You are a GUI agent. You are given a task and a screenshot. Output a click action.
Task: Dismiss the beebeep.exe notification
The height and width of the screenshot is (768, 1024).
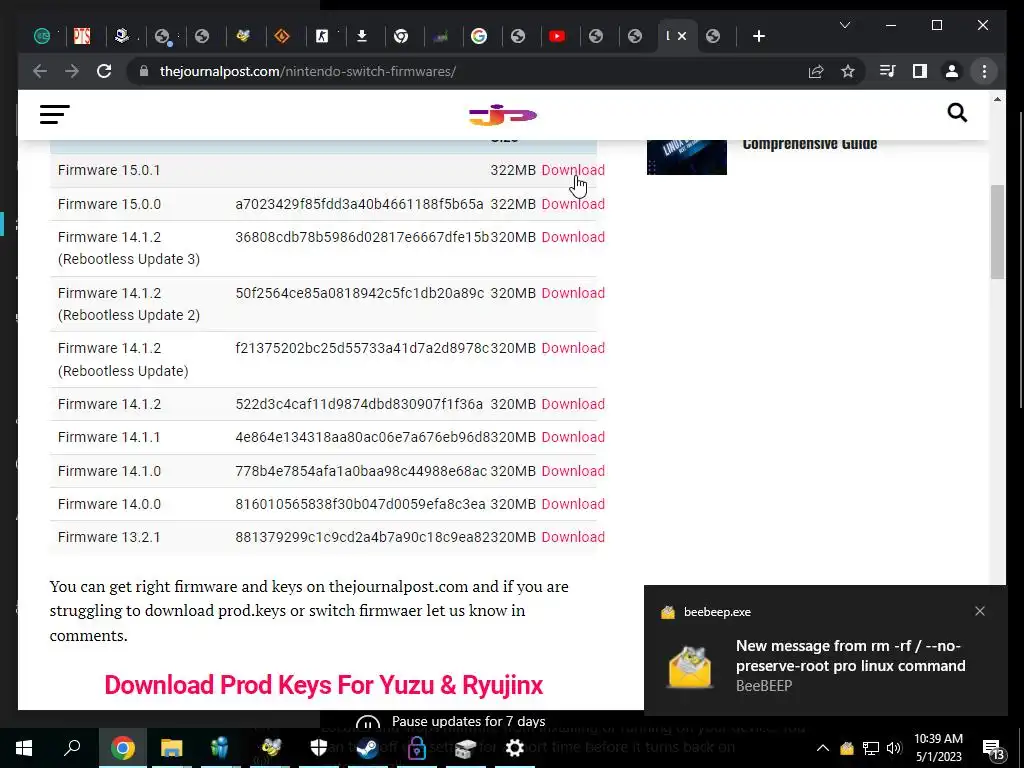pyautogui.click(x=980, y=611)
